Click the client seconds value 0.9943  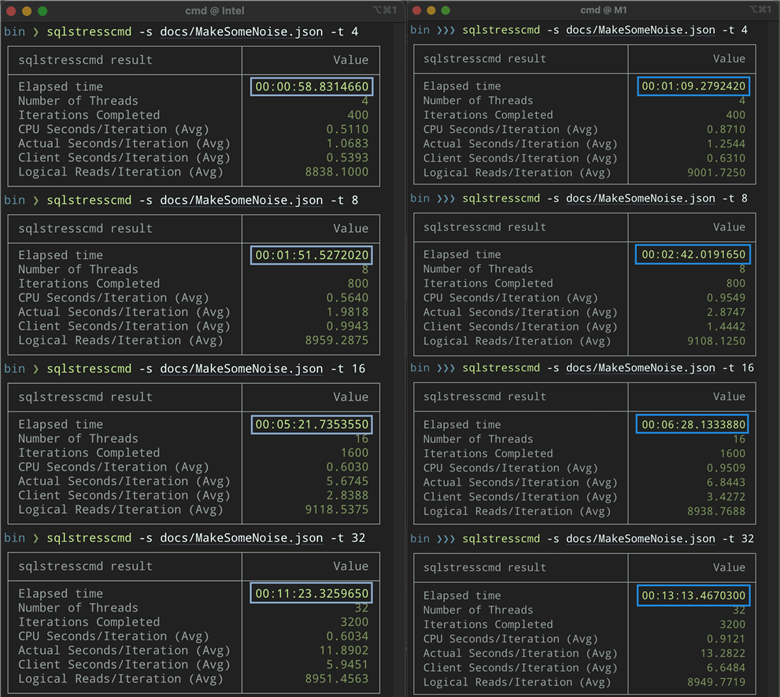click(x=347, y=326)
